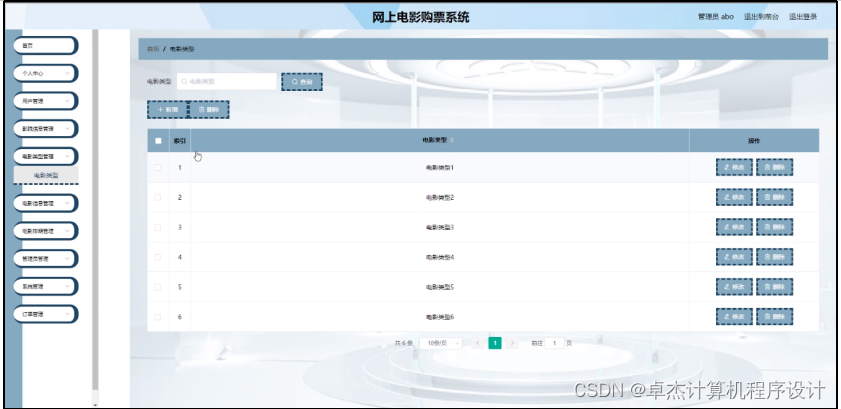Image resolution: width=841 pixels, height=409 pixels.
Task: Select the checkbox for row 4
Action: 158,257
